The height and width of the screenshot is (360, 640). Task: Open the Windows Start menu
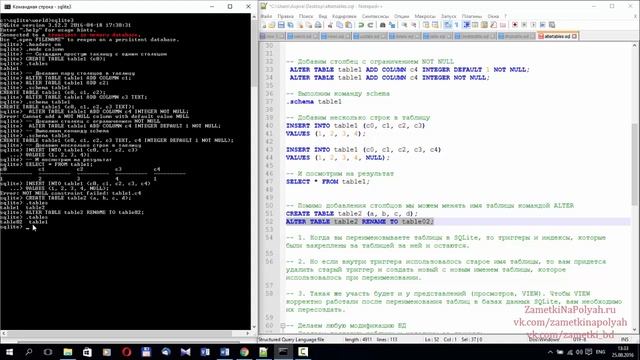(x=9, y=352)
